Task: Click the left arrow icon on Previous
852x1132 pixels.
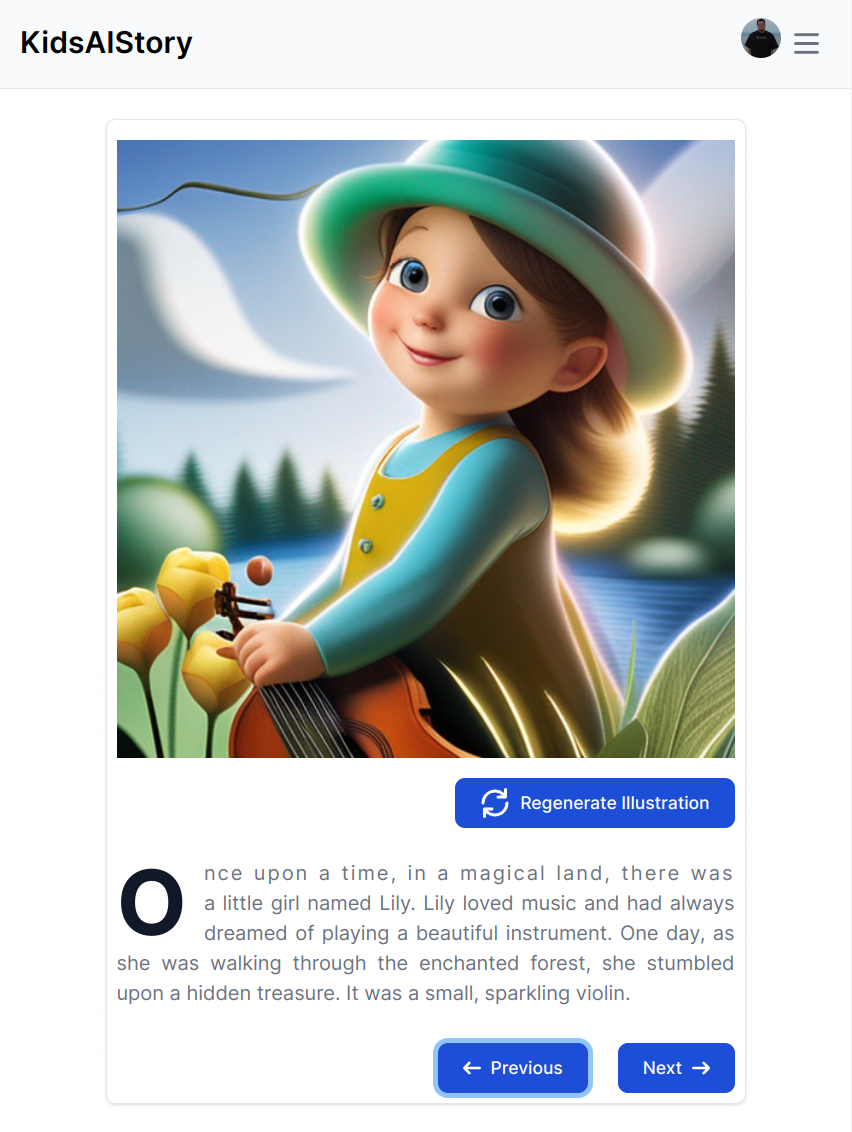Action: [x=471, y=1068]
